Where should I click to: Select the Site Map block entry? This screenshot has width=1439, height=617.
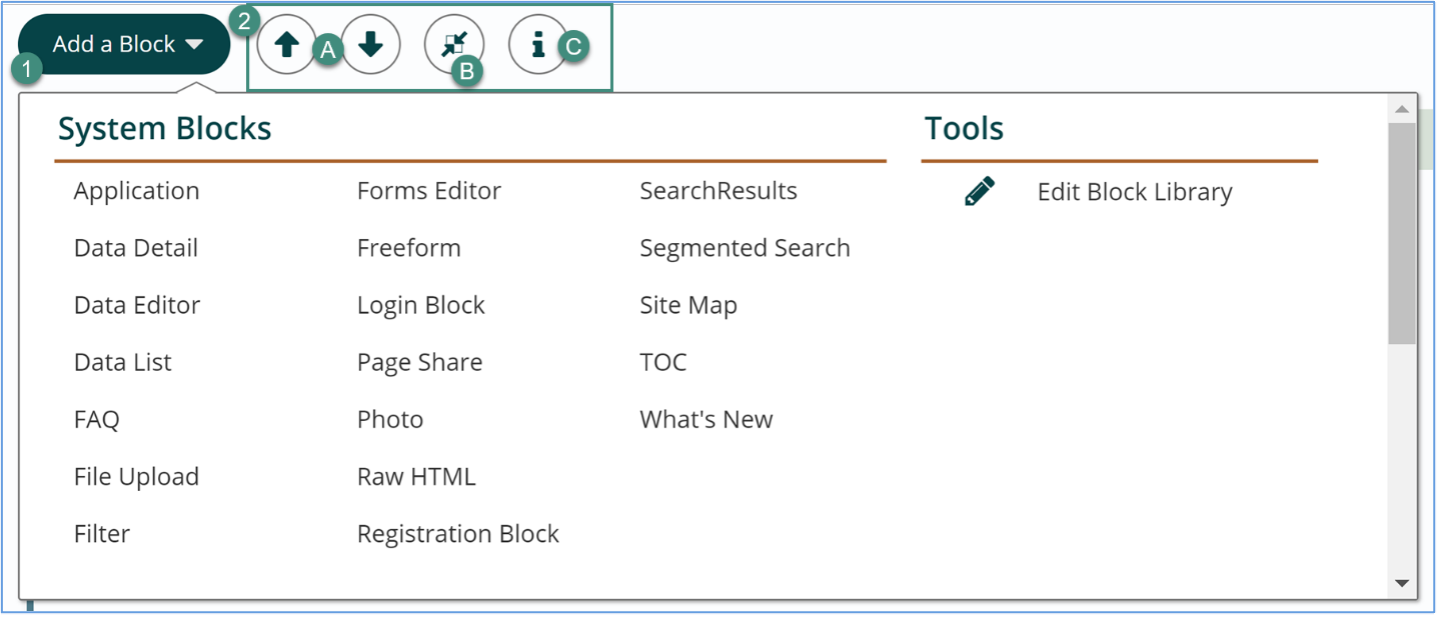click(687, 305)
